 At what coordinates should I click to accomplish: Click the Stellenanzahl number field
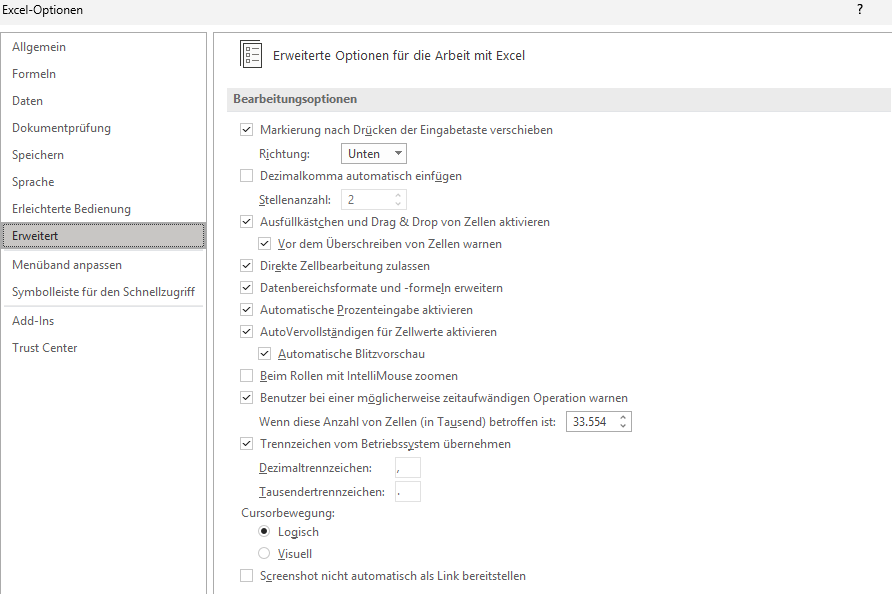pyautogui.click(x=374, y=200)
